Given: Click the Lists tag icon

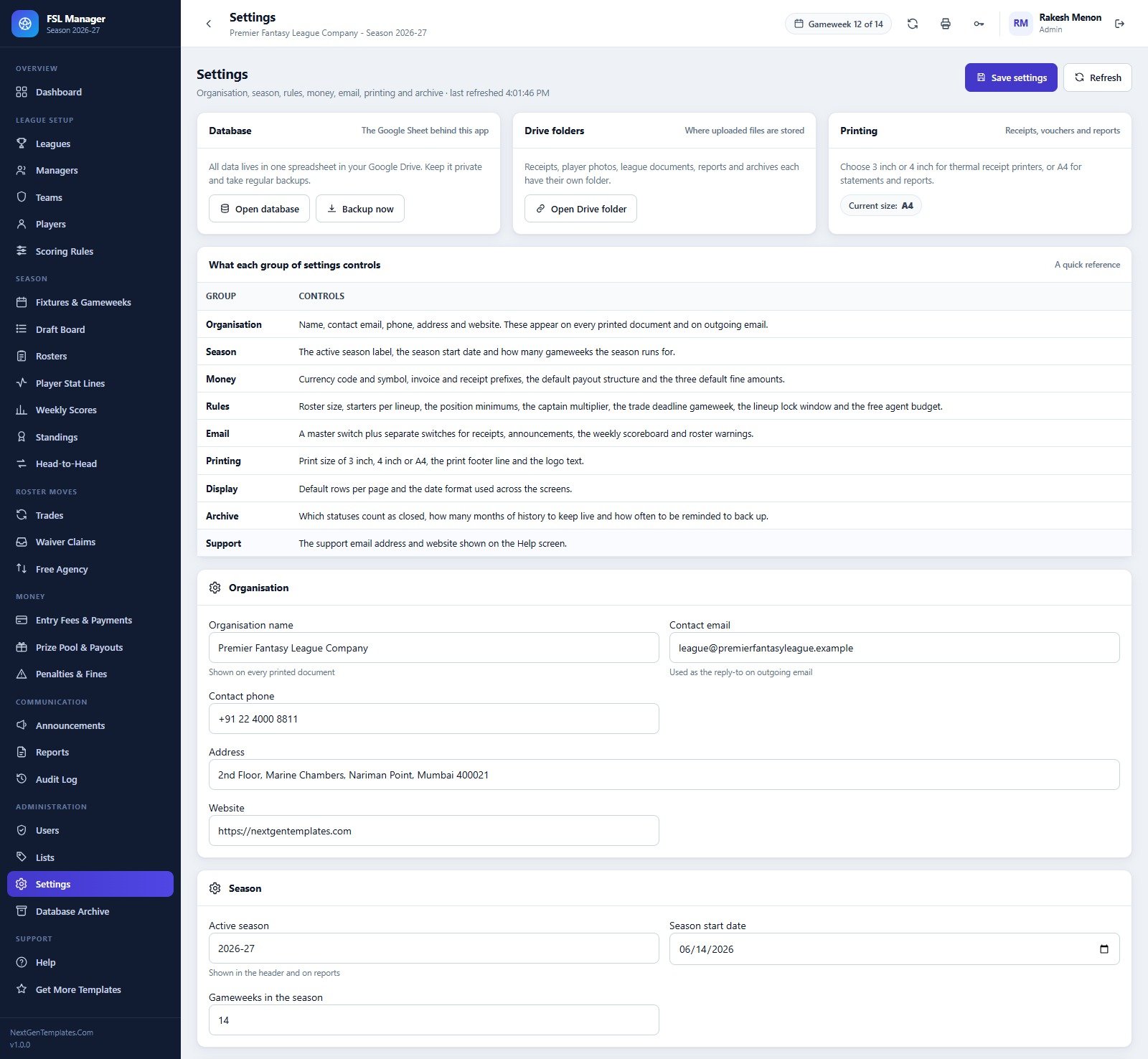Looking at the screenshot, I should point(22,857).
